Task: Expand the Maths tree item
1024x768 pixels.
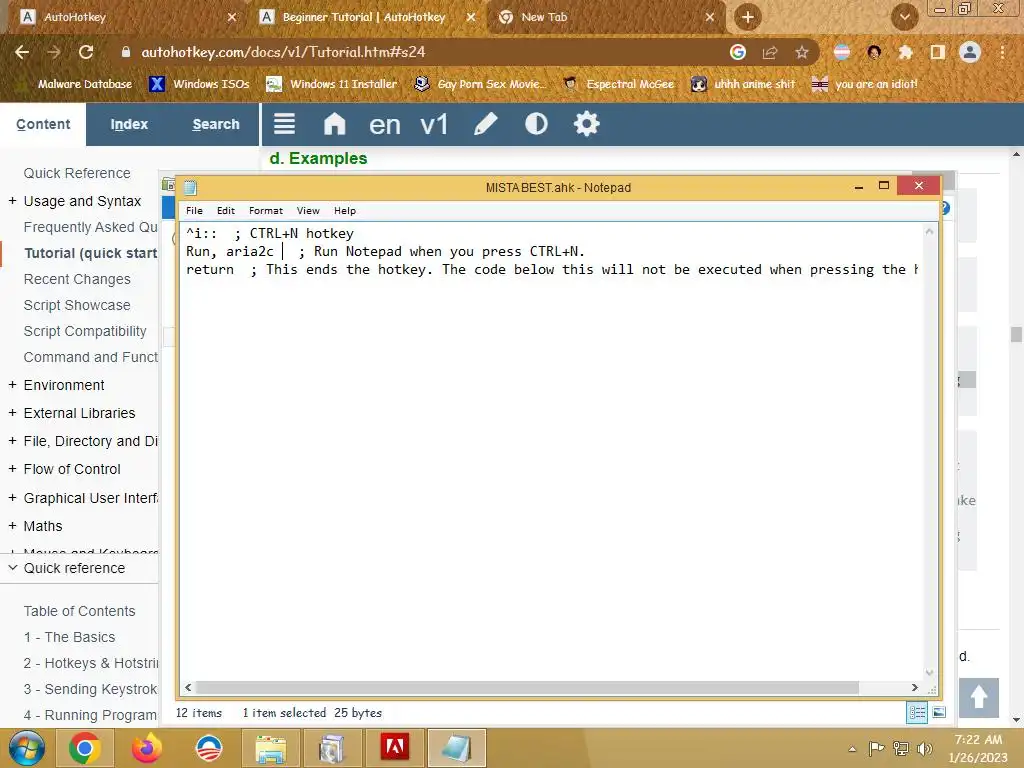Action: point(12,526)
